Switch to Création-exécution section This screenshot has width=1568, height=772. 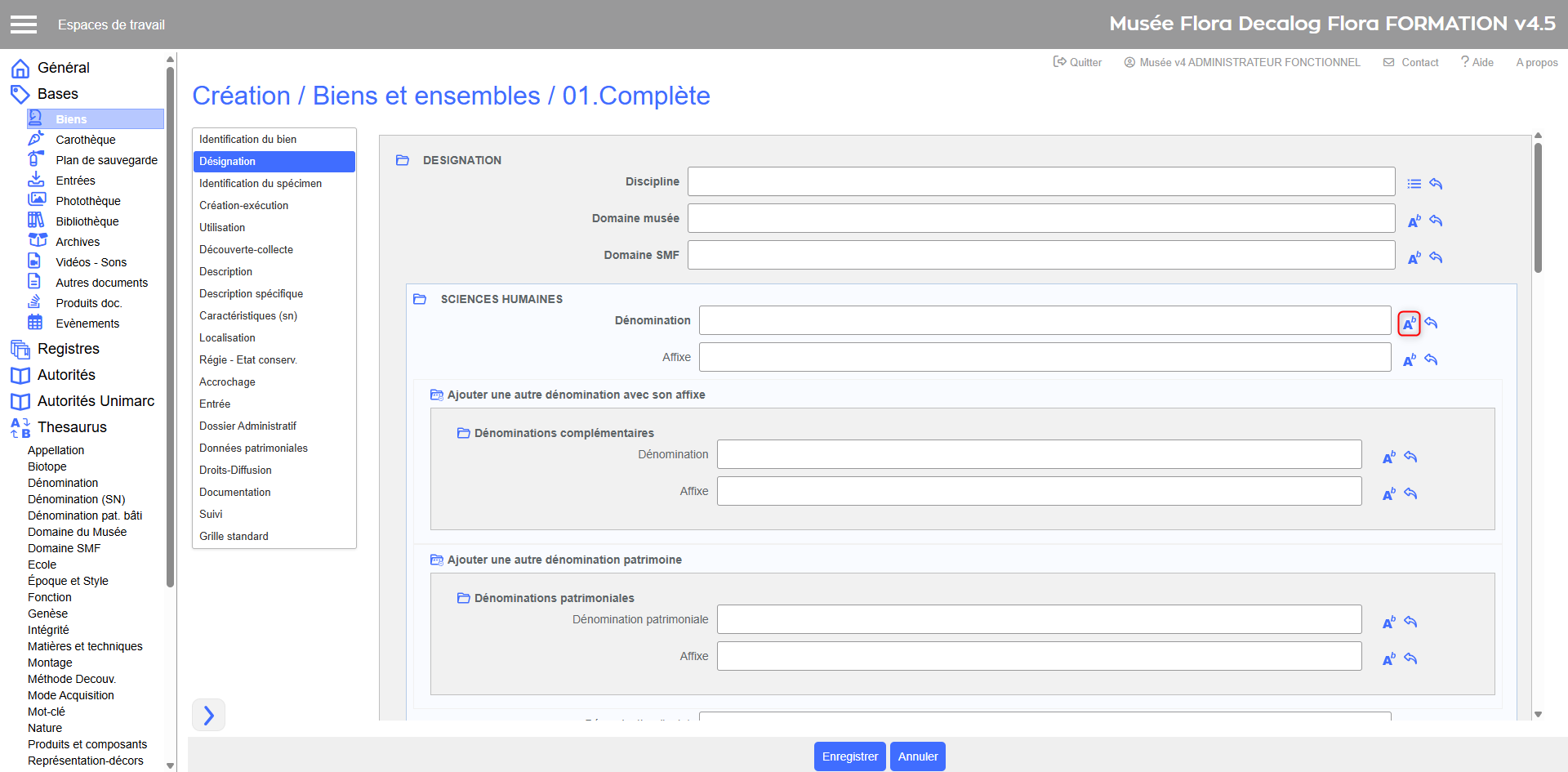(x=243, y=206)
